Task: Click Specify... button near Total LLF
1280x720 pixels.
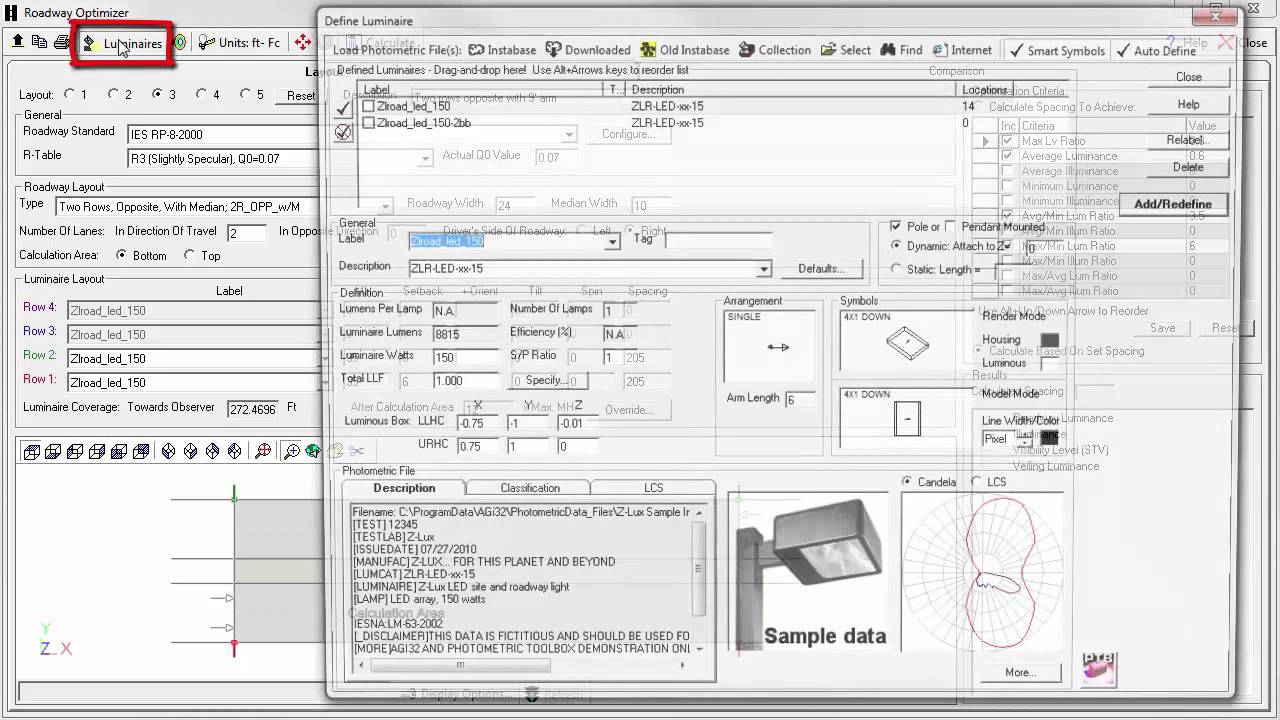Action: pyautogui.click(x=546, y=381)
